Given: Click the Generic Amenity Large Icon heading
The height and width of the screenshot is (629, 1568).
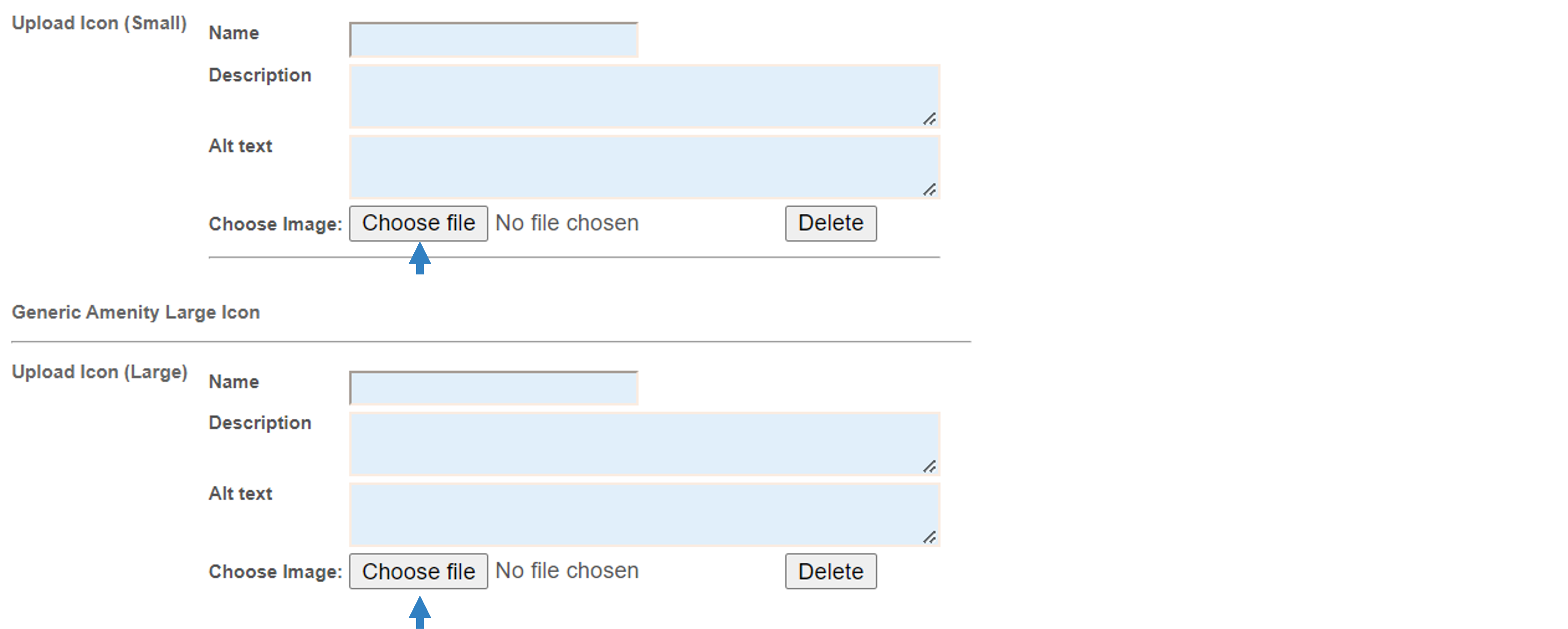Looking at the screenshot, I should pos(136,312).
